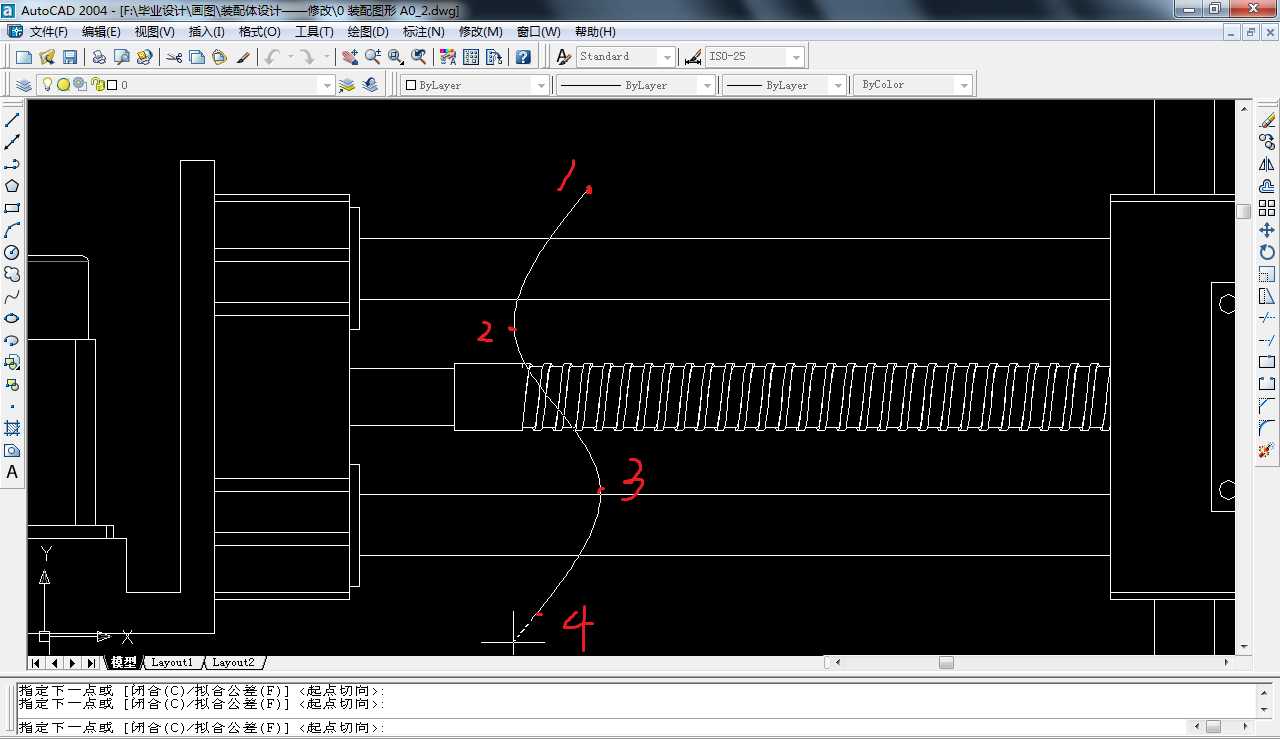Open the Properties palette icon
The width and height of the screenshot is (1280, 740).
click(447, 57)
